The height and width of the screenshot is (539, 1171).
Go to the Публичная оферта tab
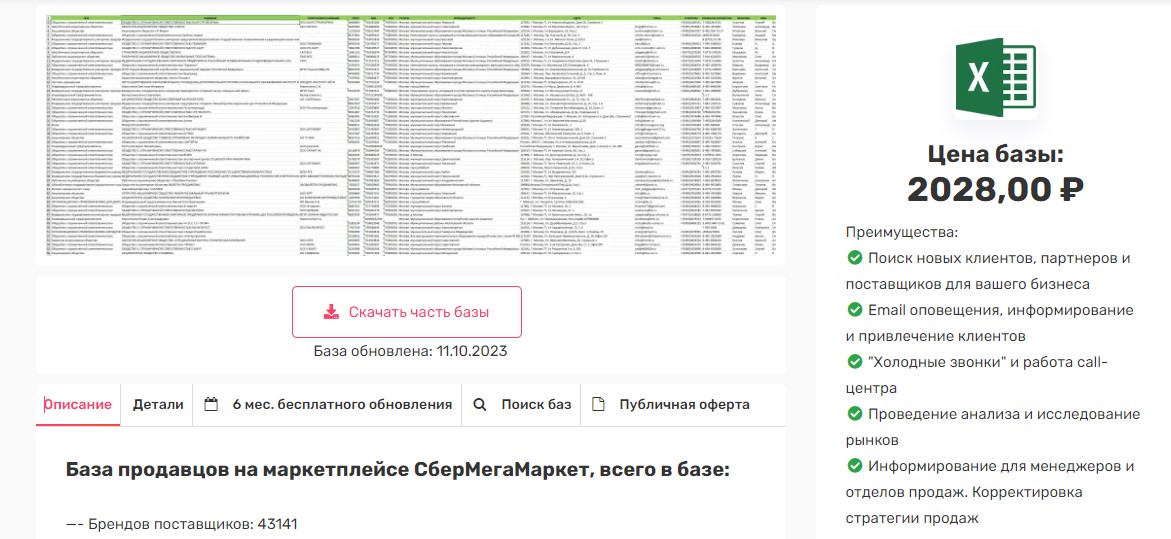coord(684,405)
